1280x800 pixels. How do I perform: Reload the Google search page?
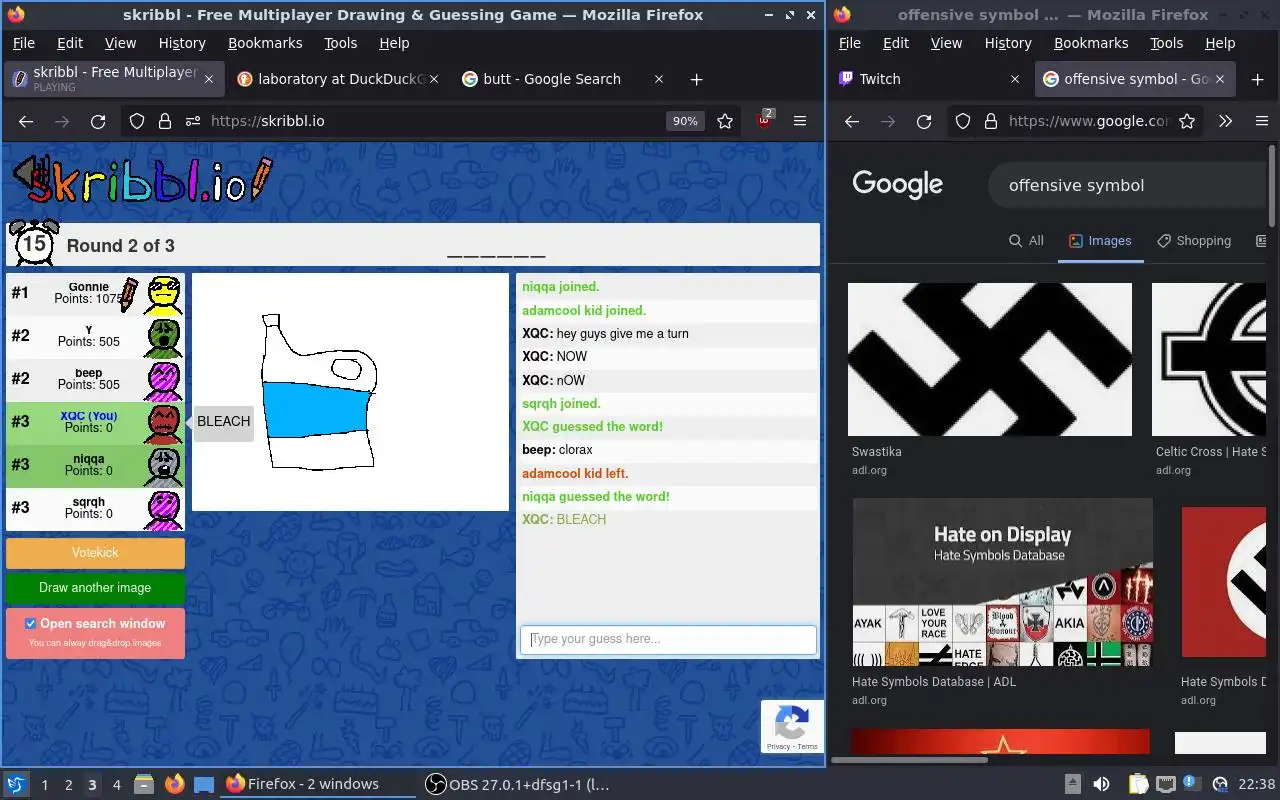[924, 121]
